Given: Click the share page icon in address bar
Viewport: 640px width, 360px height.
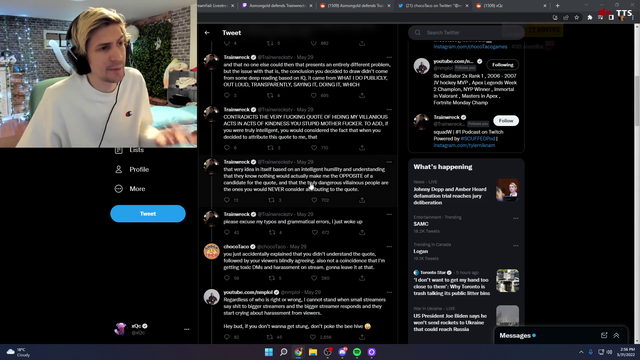Looking at the screenshot, I should click(x=566, y=18).
